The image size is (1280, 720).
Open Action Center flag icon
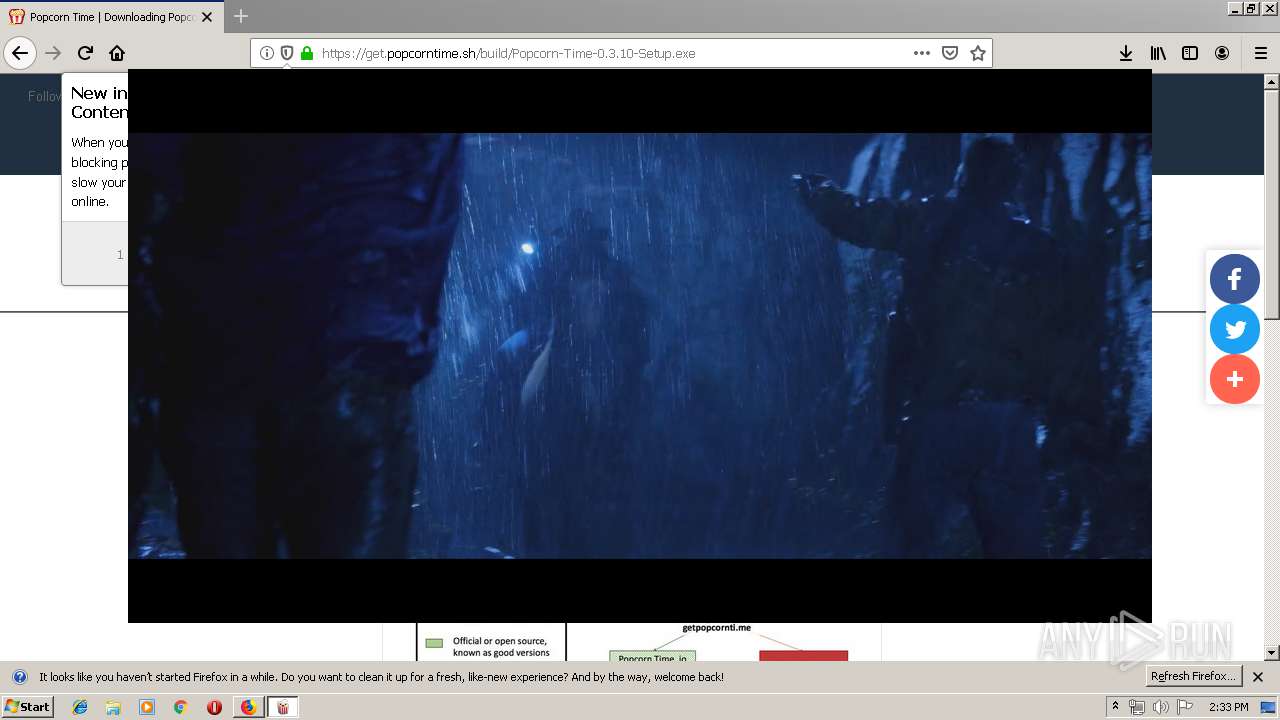click(x=1185, y=707)
